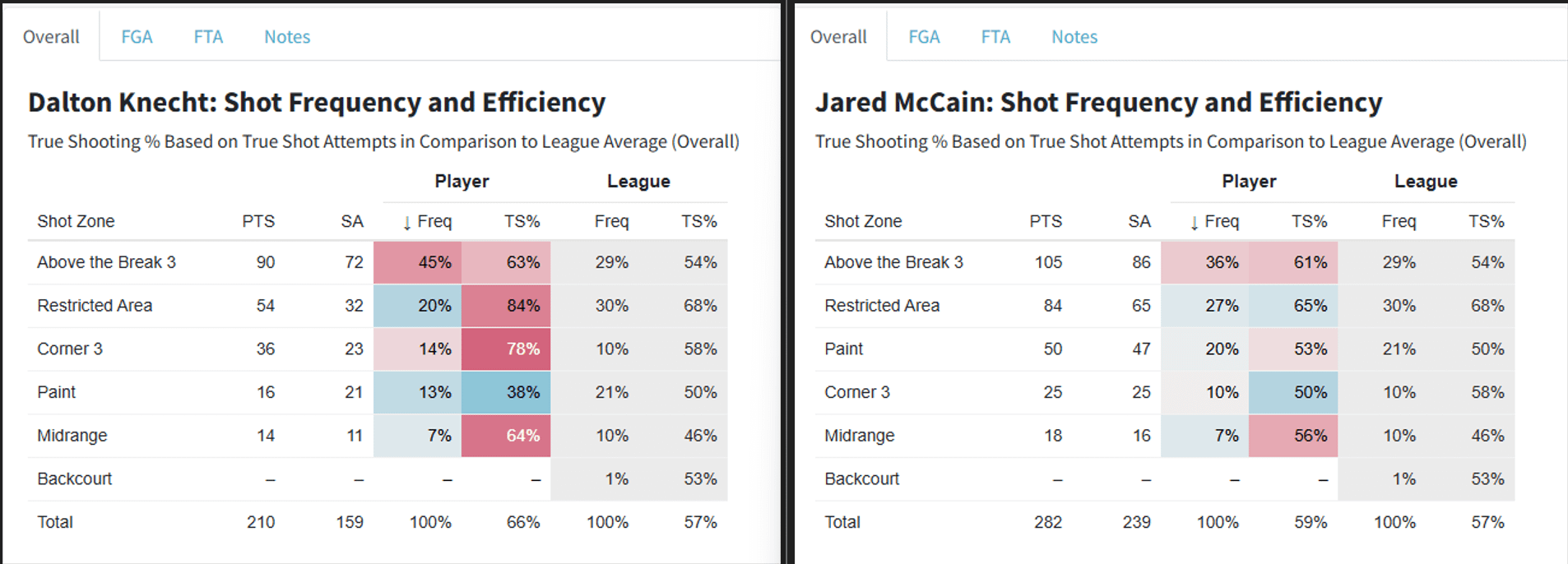The height and width of the screenshot is (564, 1568).
Task: Open the Notes tab in Dalton Knecht panel
Action: coord(287,37)
